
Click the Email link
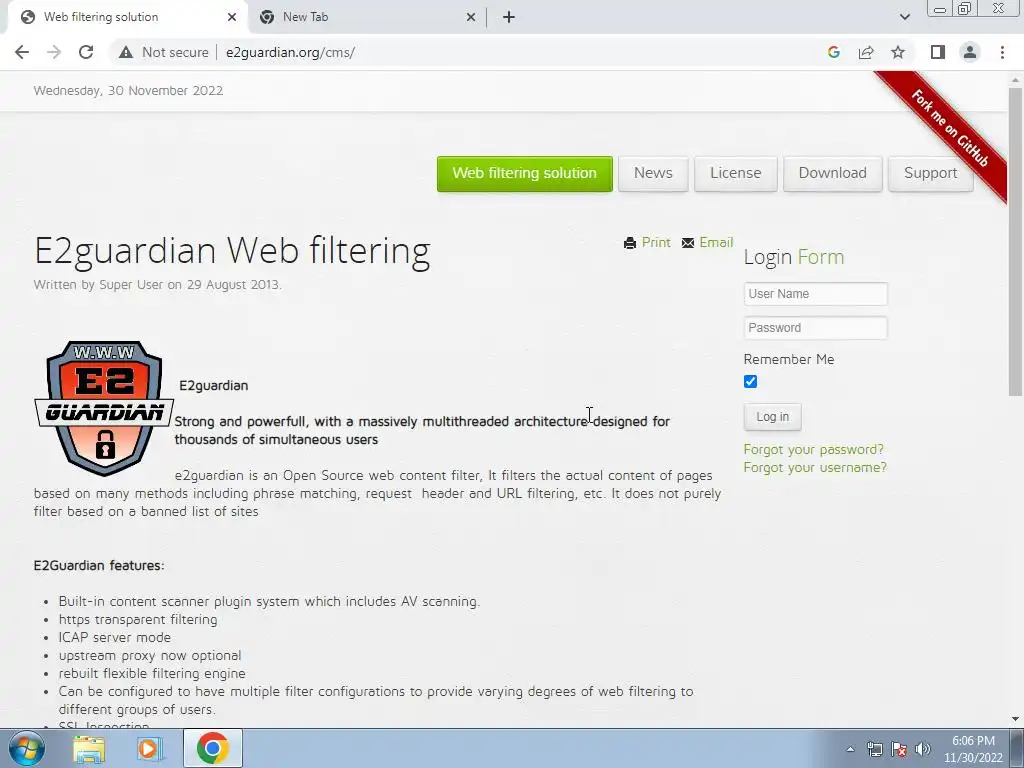(716, 243)
